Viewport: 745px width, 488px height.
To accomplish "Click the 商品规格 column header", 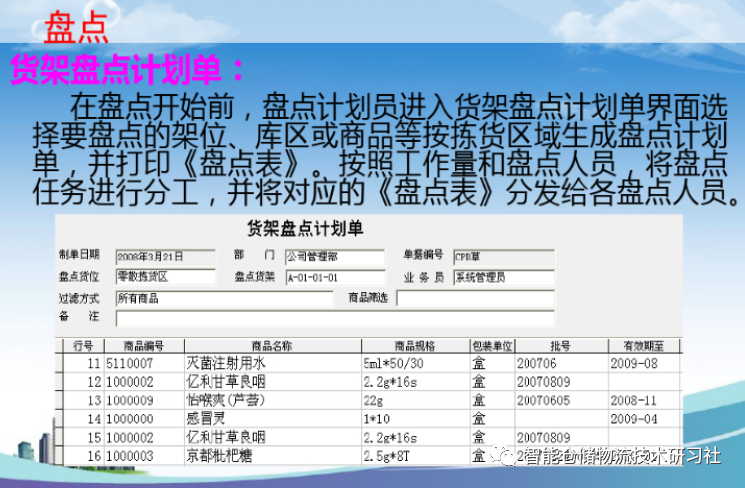I will (x=415, y=346).
